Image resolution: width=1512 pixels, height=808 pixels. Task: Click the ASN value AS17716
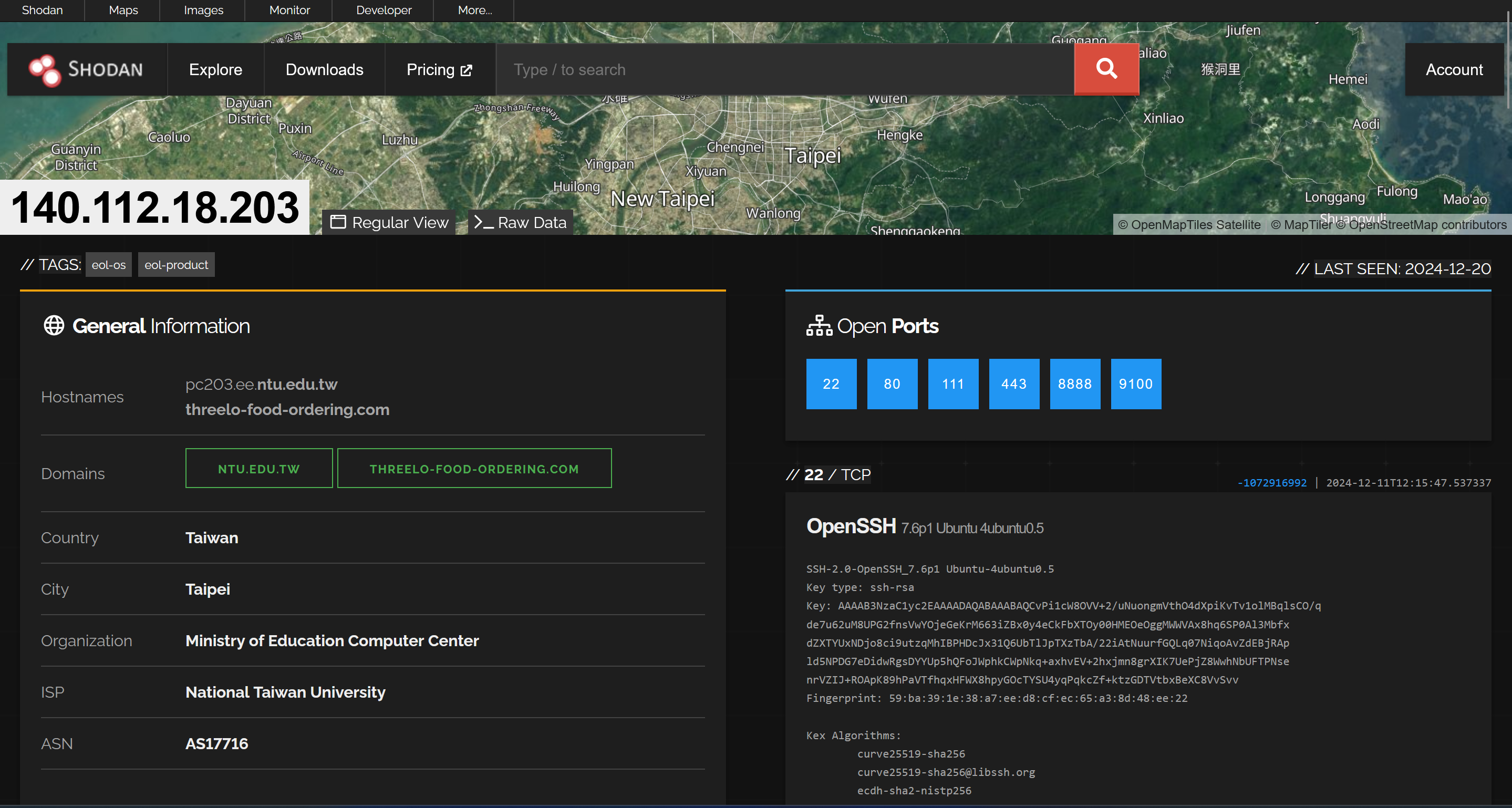216,743
